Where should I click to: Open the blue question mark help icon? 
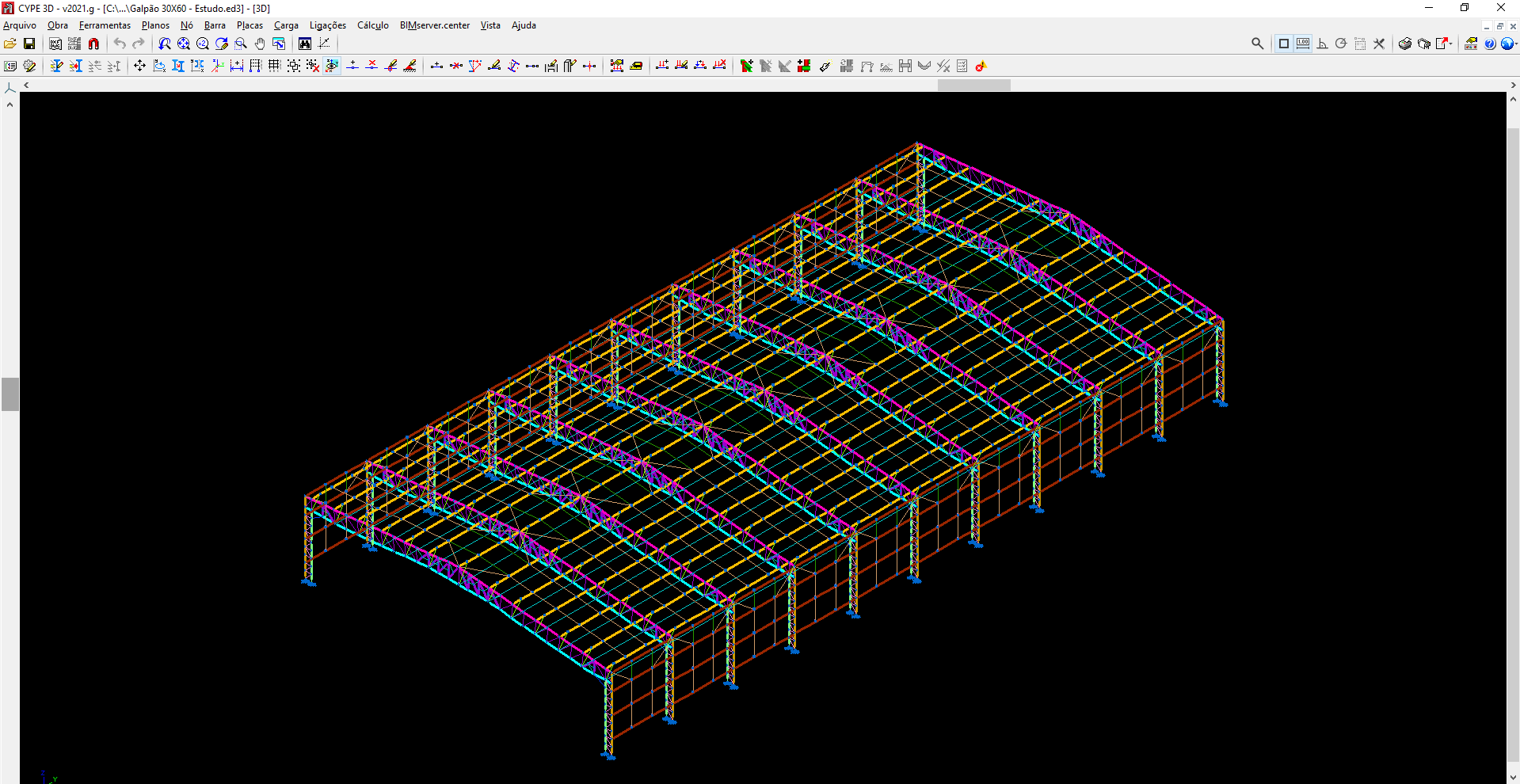pyautogui.click(x=1490, y=44)
